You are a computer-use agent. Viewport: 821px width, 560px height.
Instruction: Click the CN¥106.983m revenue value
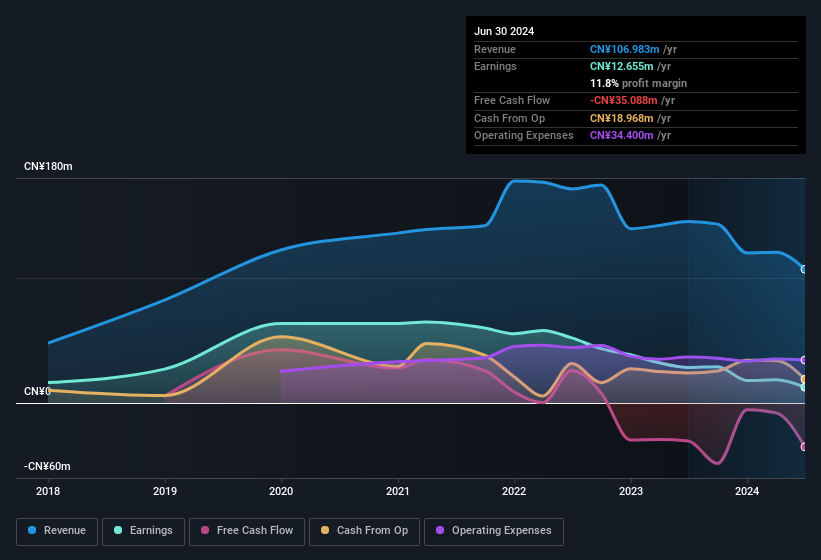[x=625, y=49]
